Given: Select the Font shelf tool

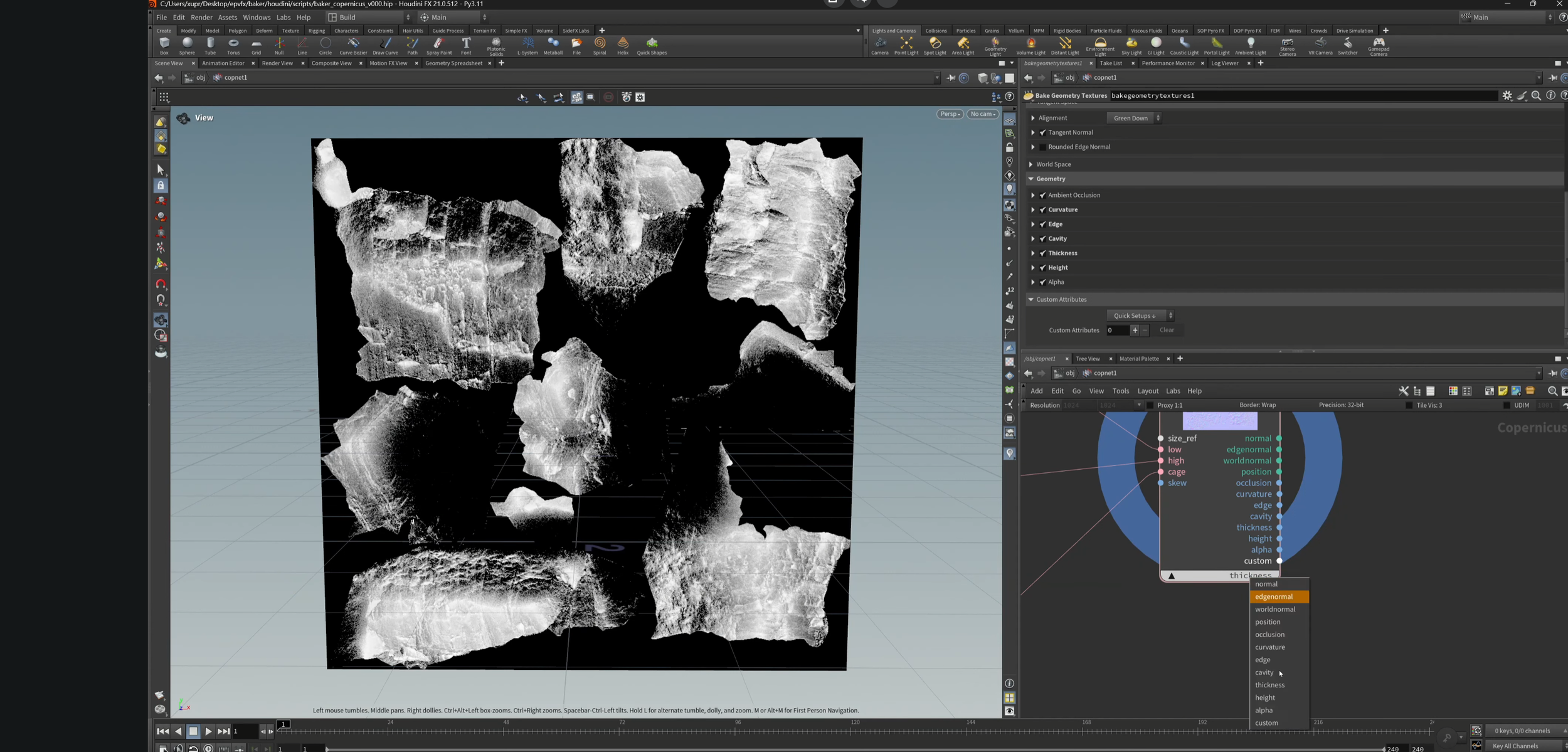Looking at the screenshot, I should tap(466, 45).
